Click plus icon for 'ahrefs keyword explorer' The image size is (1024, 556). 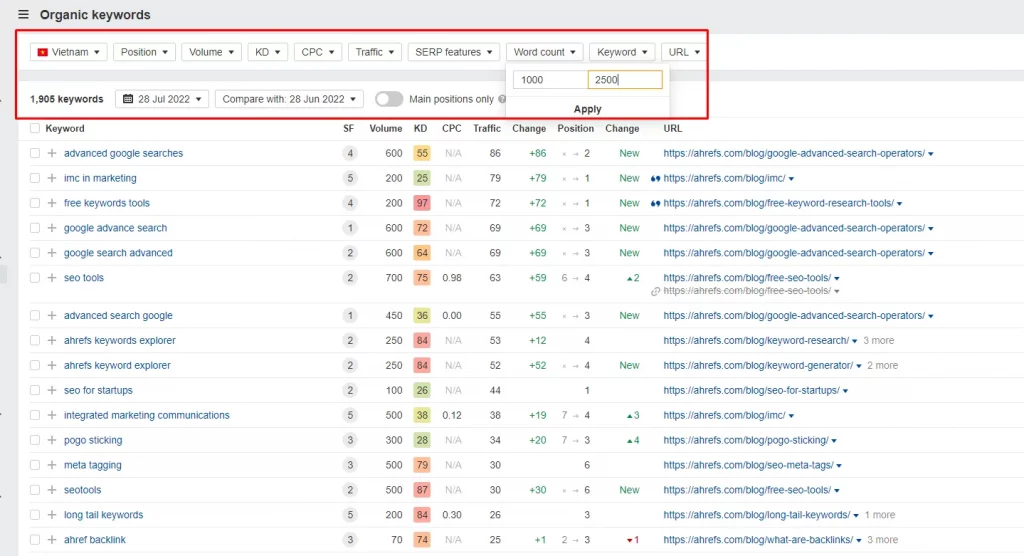(x=52, y=365)
